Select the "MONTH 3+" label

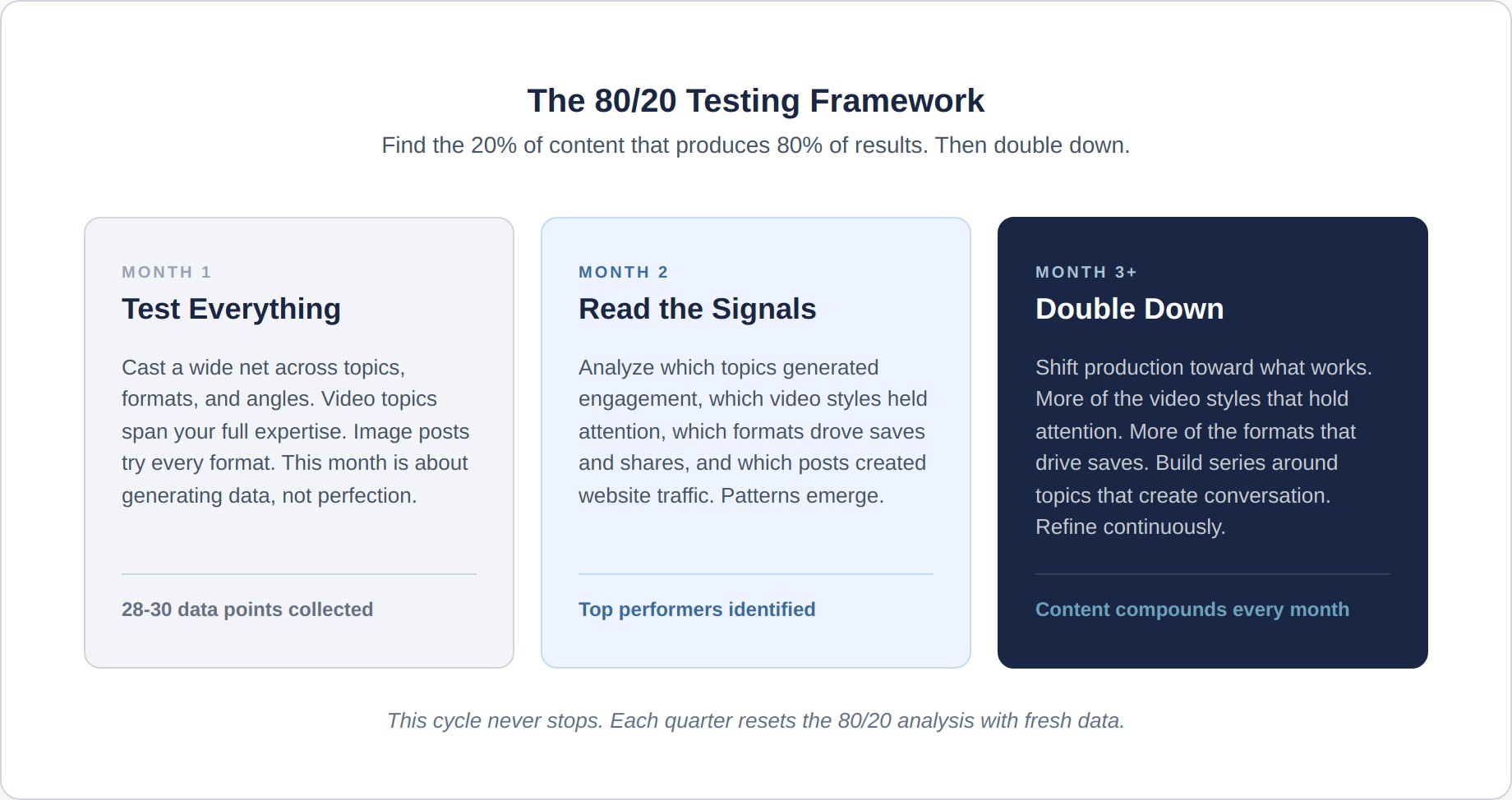pos(1086,272)
